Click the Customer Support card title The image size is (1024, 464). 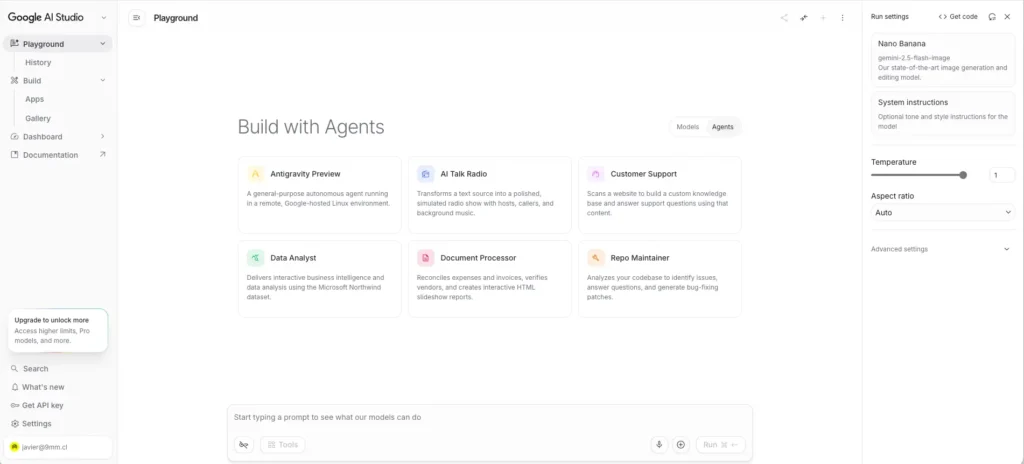(x=643, y=174)
